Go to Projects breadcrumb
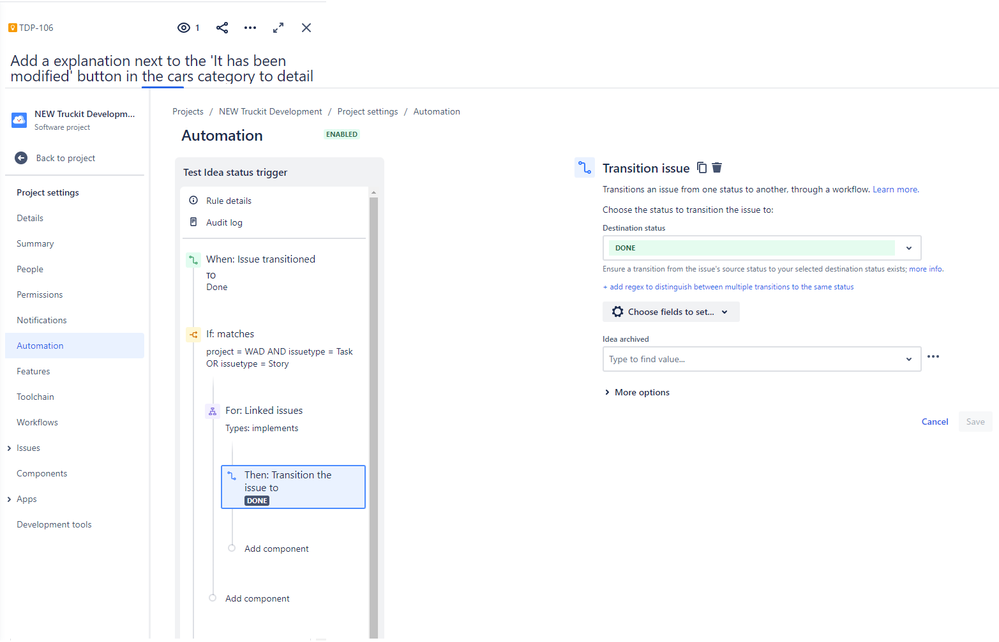 188,111
